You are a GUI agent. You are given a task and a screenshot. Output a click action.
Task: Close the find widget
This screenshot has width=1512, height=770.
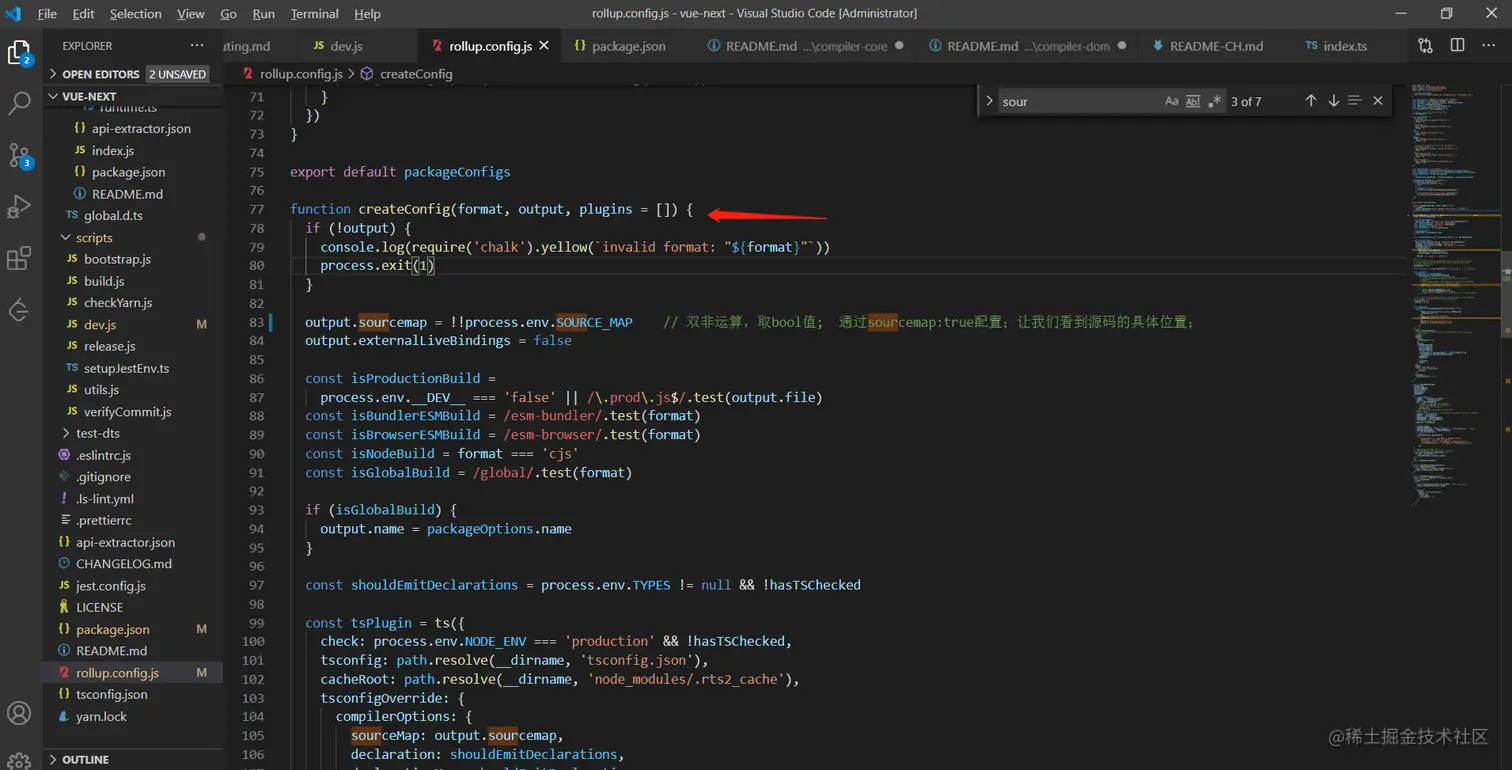pyautogui.click(x=1378, y=101)
